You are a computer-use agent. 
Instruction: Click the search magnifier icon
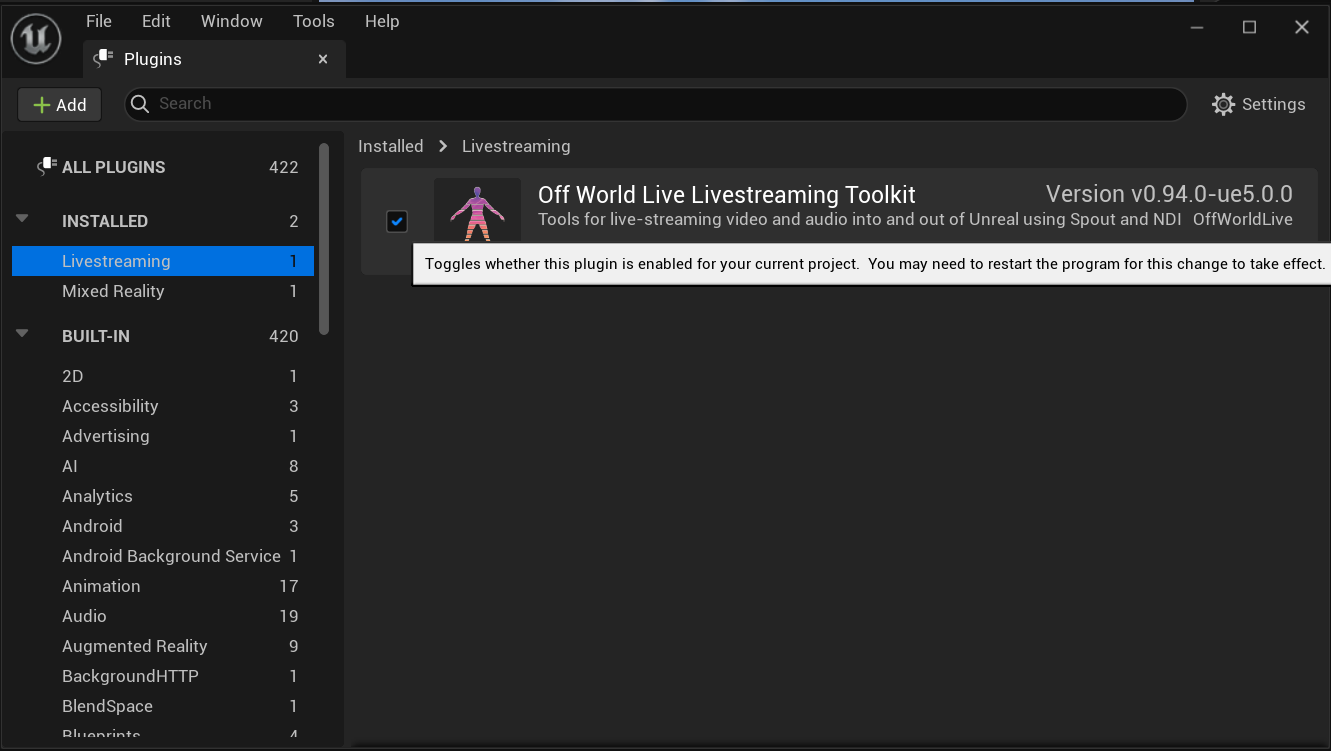point(141,104)
